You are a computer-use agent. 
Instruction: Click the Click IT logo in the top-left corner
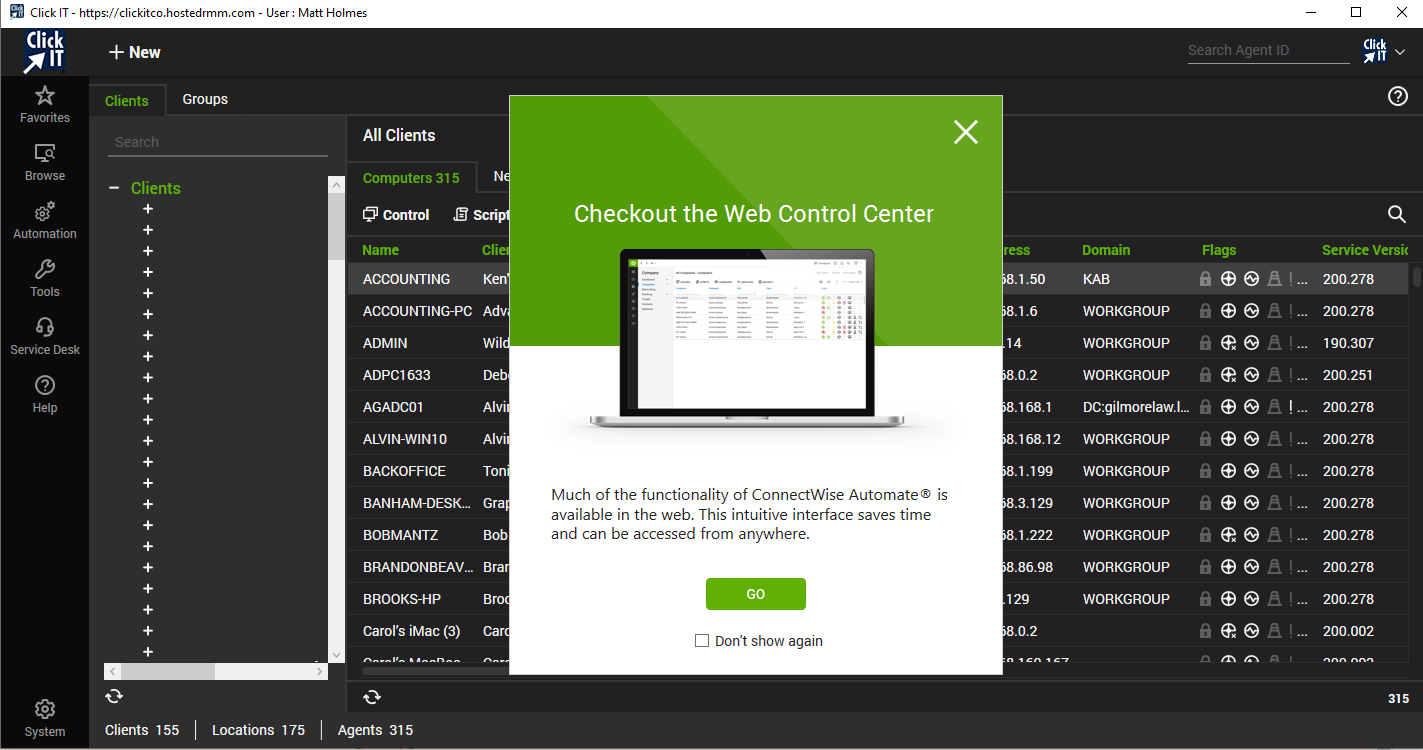tap(44, 52)
